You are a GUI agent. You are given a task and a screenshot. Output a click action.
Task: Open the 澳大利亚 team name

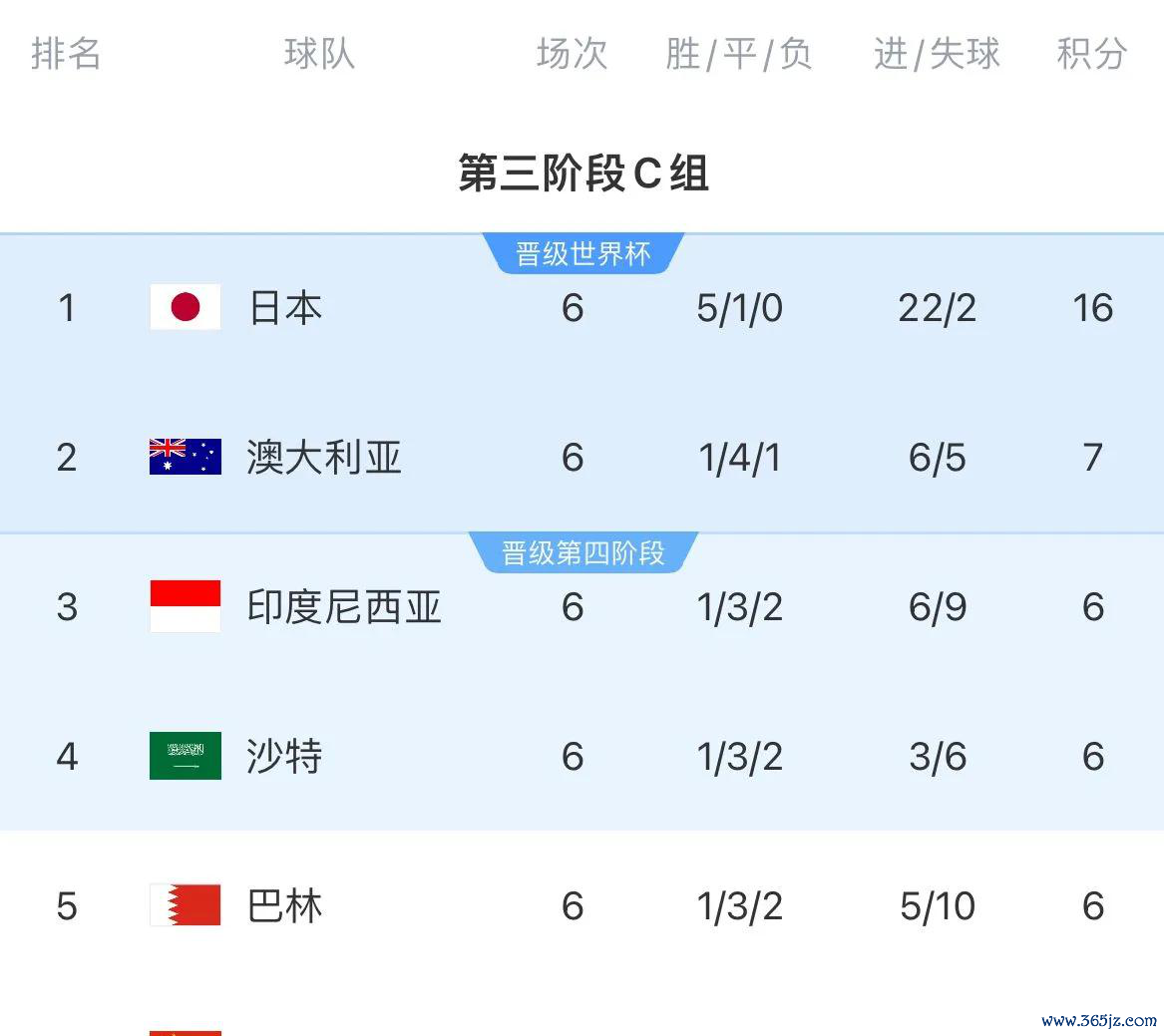[x=323, y=457]
